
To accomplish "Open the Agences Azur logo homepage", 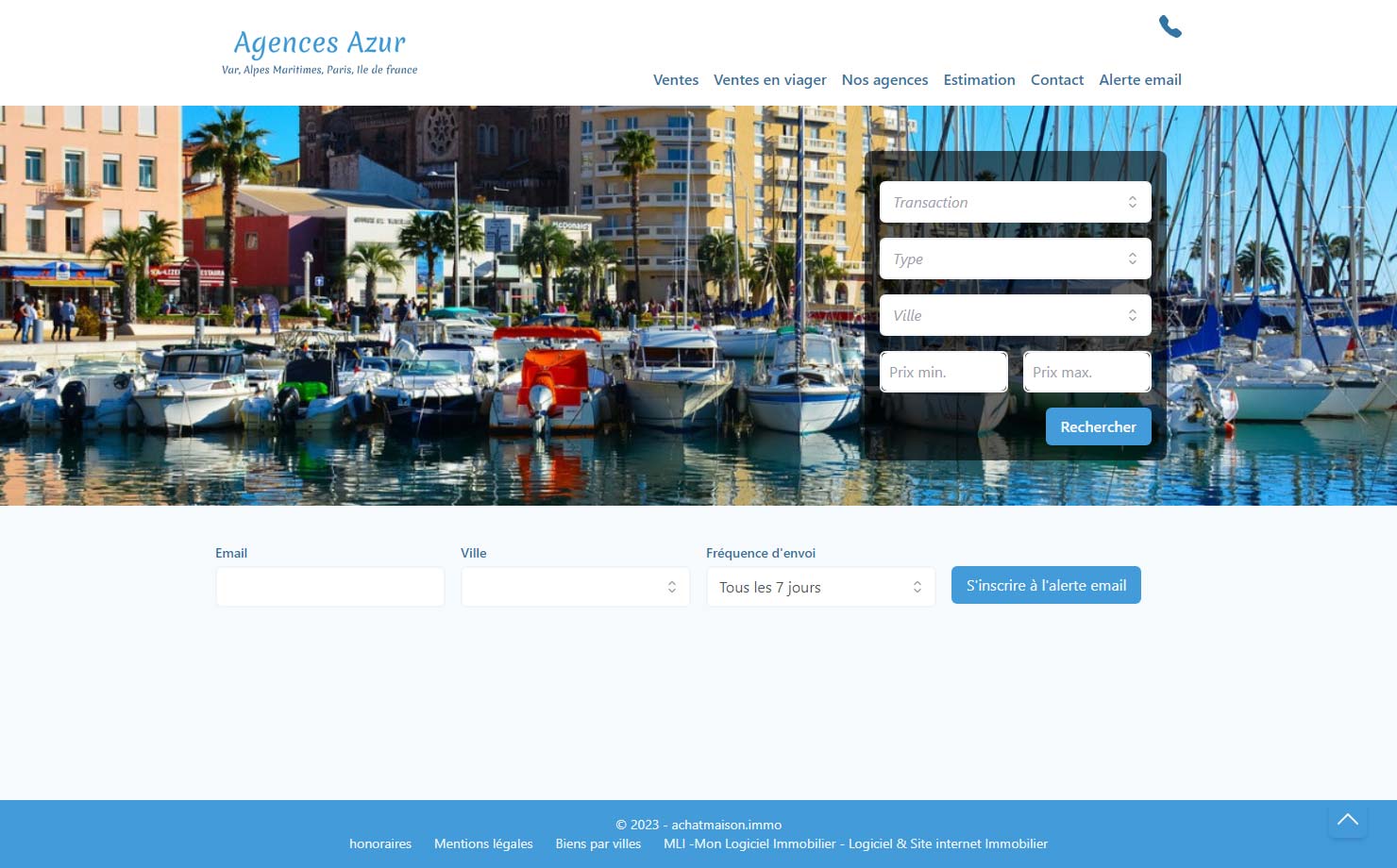I will coord(320,52).
